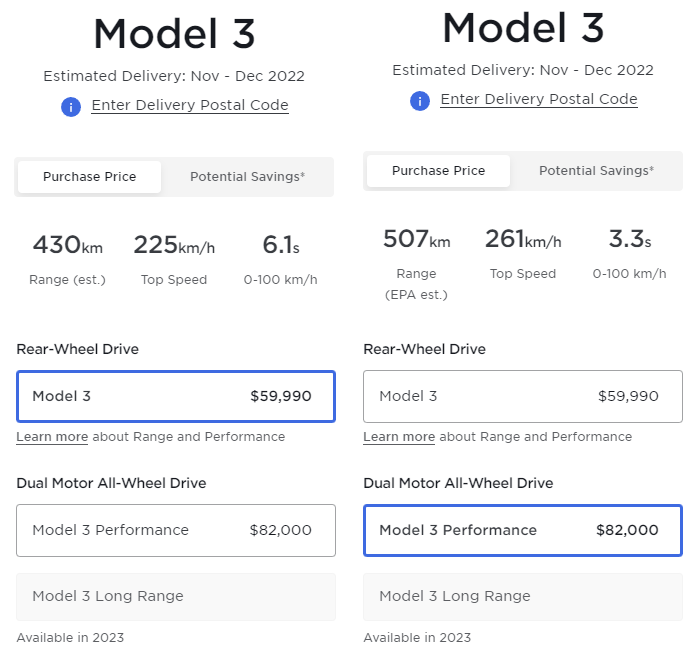Viewport: 698px width, 645px height.
Task: Pick Model 3 Long Range in 507 km panel
Action: point(522,597)
